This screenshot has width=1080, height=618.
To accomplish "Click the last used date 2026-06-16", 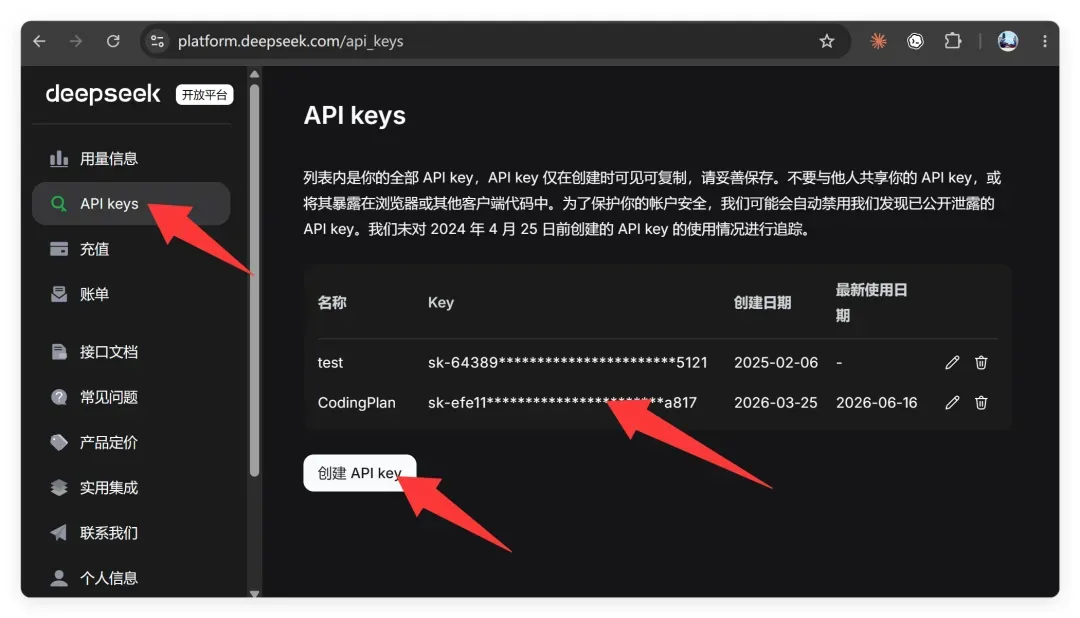I will pyautogui.click(x=876, y=402).
